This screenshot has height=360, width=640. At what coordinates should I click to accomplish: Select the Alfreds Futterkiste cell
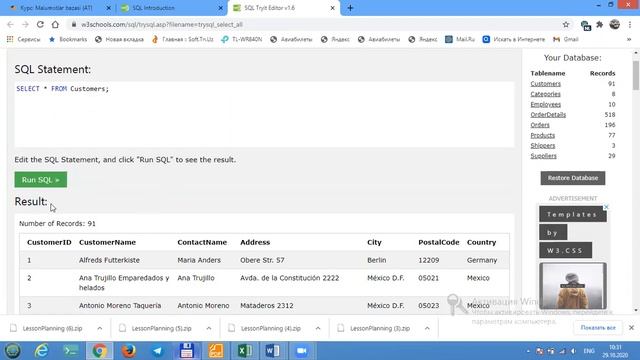(109, 260)
